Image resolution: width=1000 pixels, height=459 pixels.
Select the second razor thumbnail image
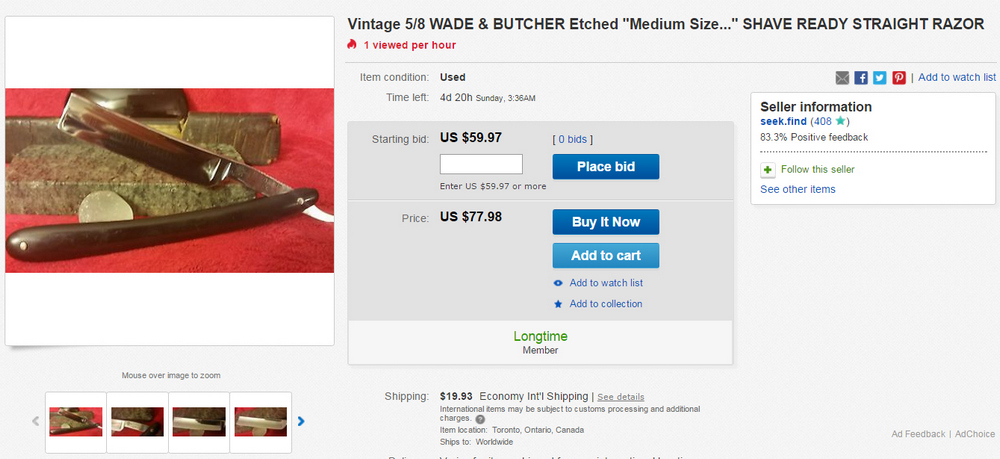pyautogui.click(x=137, y=421)
